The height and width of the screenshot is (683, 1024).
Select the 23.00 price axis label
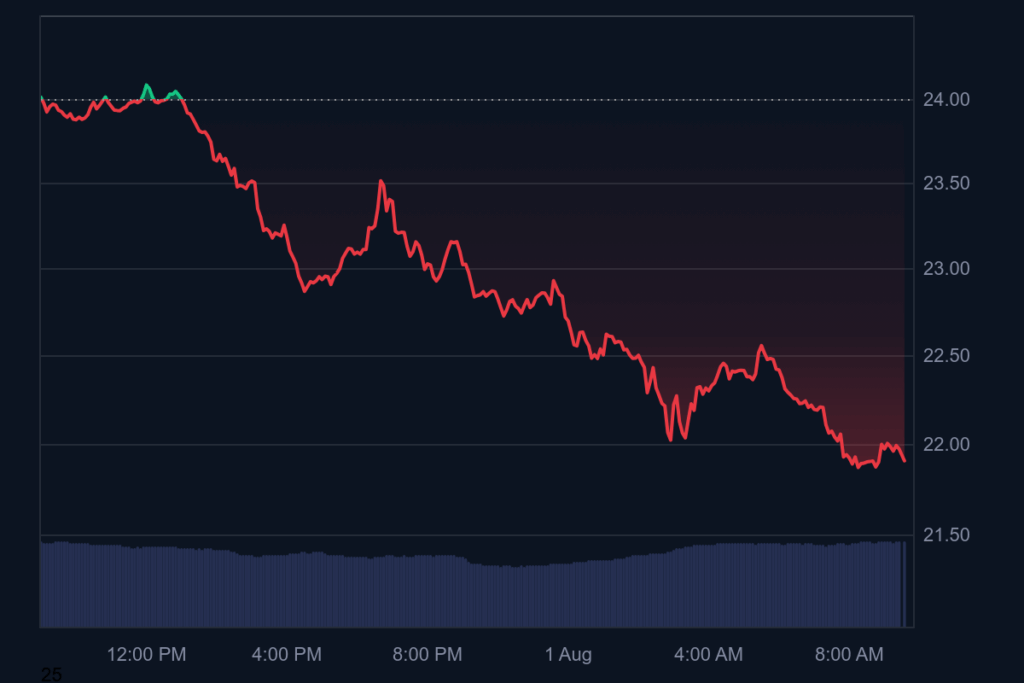945,269
